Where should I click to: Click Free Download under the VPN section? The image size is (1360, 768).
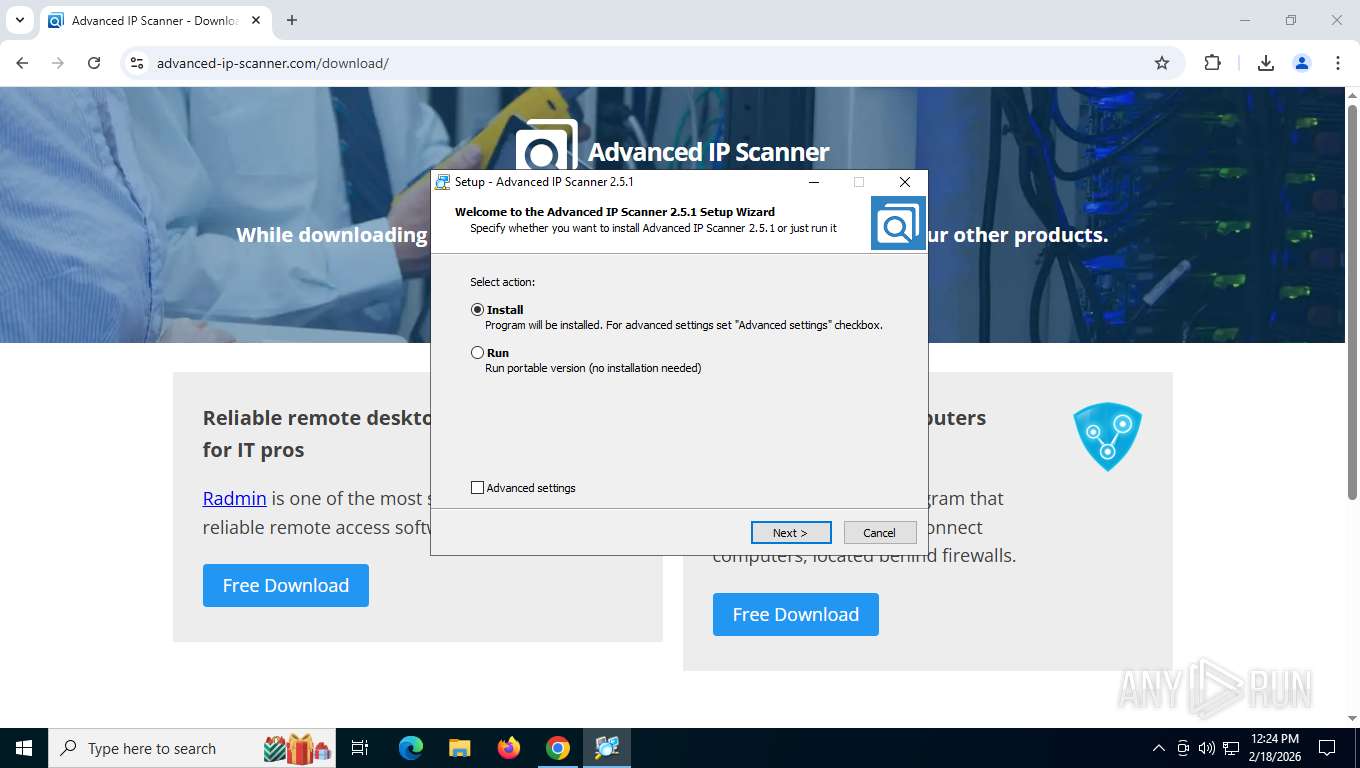click(x=796, y=615)
